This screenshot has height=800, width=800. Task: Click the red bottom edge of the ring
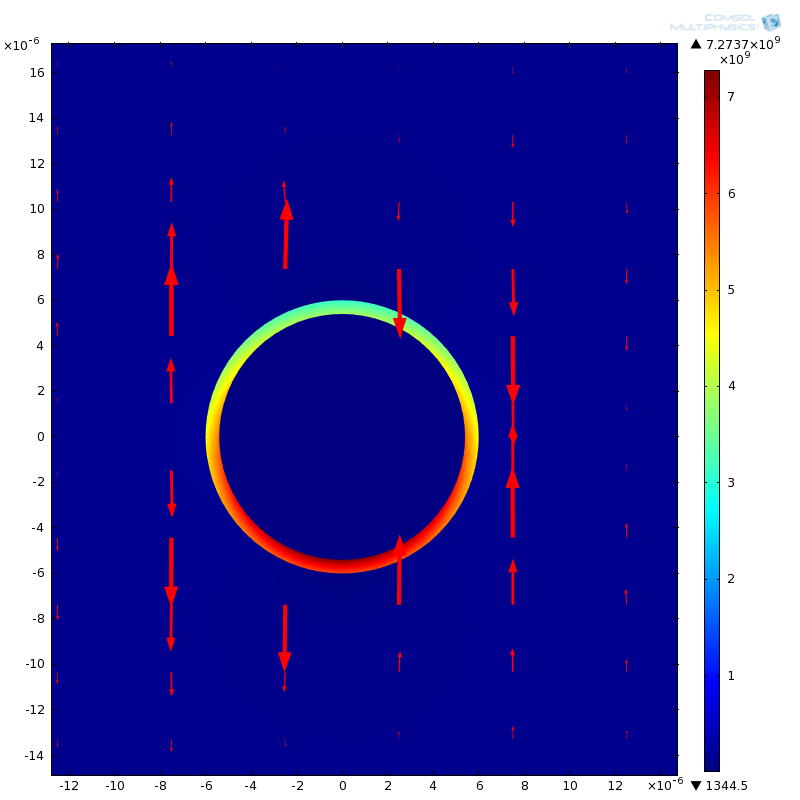(x=342, y=566)
